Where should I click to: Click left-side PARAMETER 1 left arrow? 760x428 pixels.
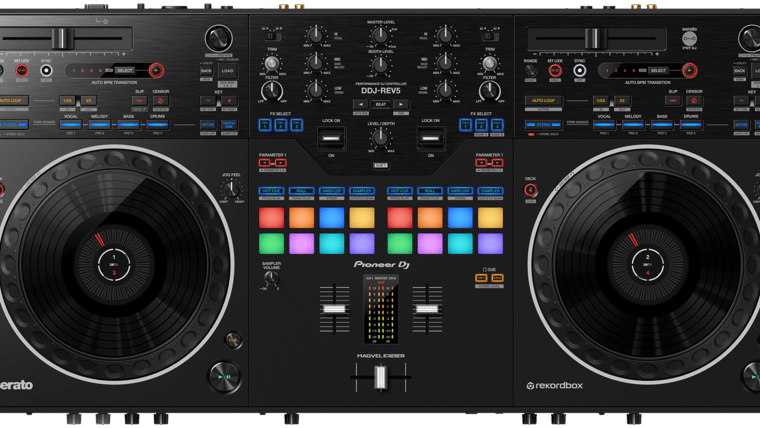(x=265, y=163)
